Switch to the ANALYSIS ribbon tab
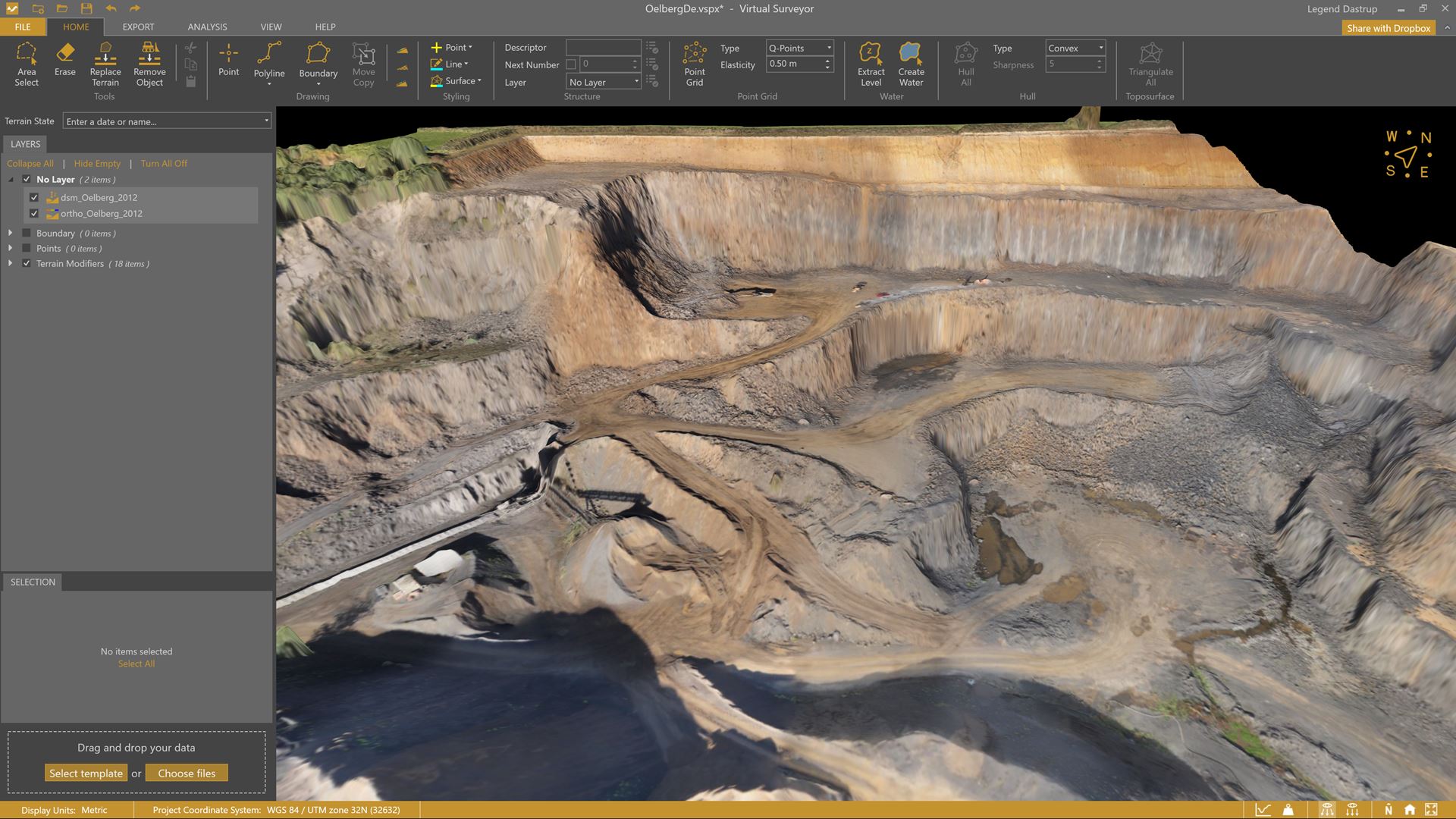 pyautogui.click(x=207, y=27)
